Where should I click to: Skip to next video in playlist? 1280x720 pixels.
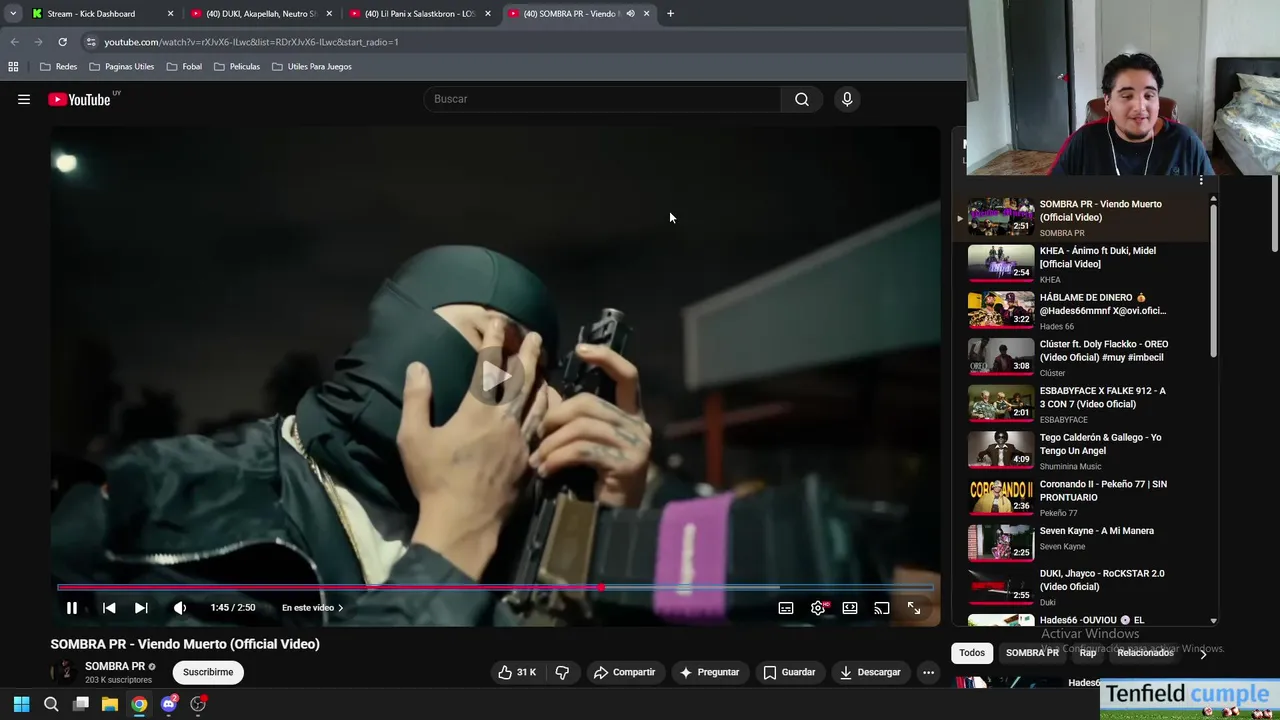[141, 608]
